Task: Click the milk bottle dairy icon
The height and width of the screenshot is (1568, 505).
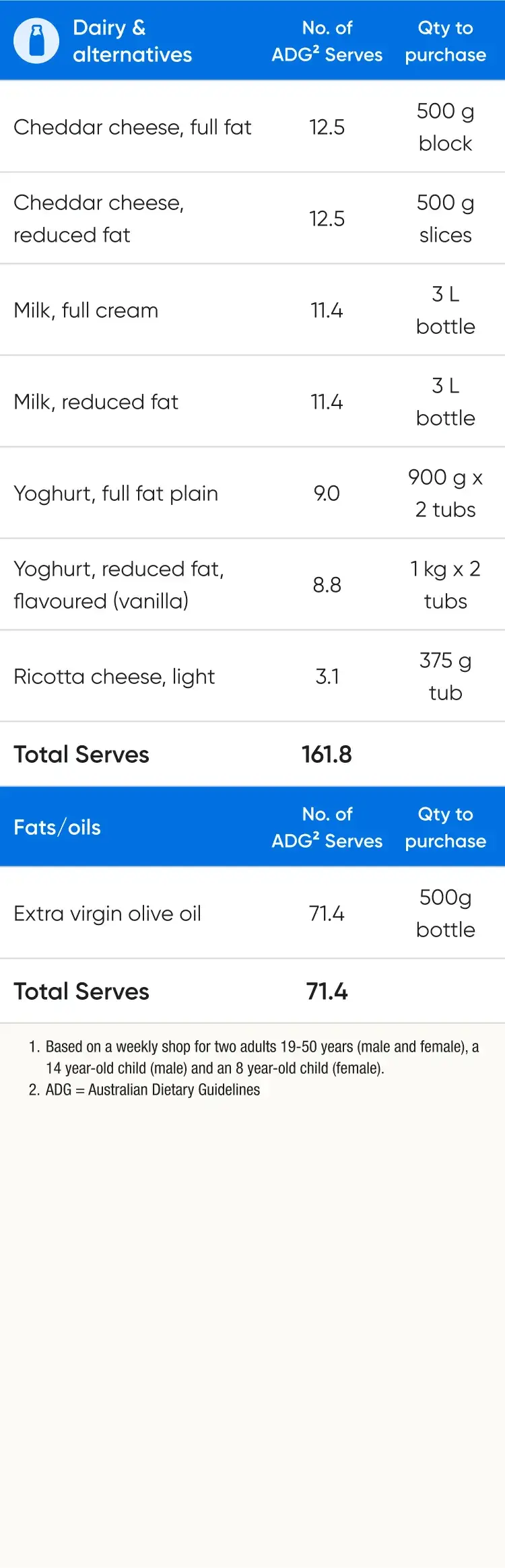Action: 36,41
